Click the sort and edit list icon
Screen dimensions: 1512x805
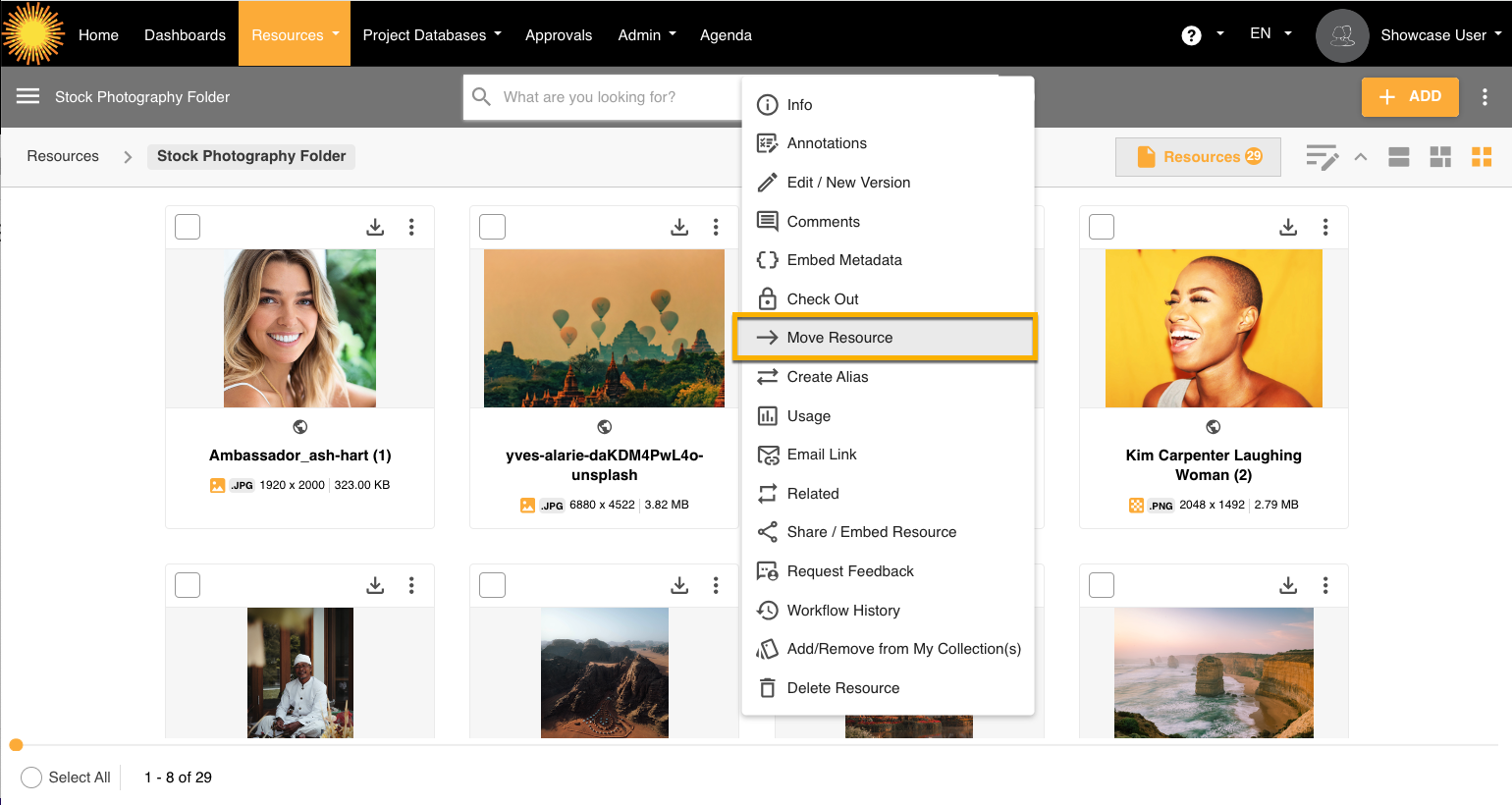point(1322,157)
